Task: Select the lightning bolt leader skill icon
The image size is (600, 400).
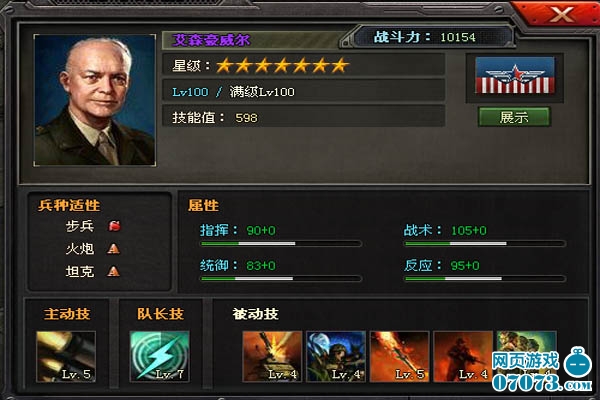Action: pos(160,356)
